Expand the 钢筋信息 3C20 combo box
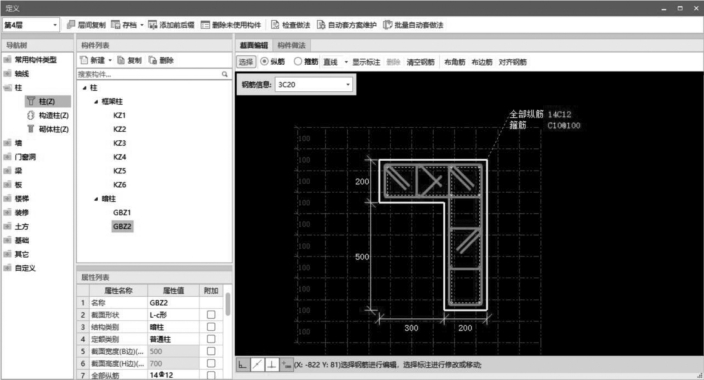The width and height of the screenshot is (704, 380). (x=313, y=84)
